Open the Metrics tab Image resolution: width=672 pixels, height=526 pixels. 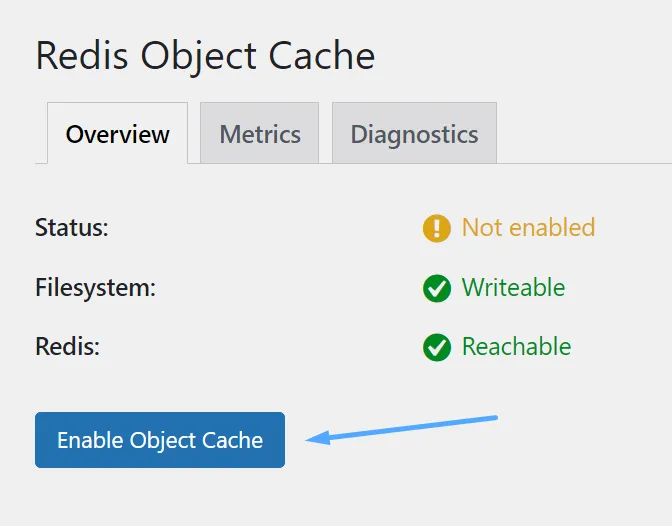click(260, 134)
